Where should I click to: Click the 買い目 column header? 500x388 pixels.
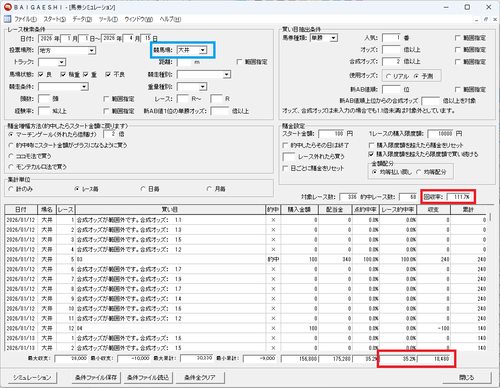click(x=170, y=210)
